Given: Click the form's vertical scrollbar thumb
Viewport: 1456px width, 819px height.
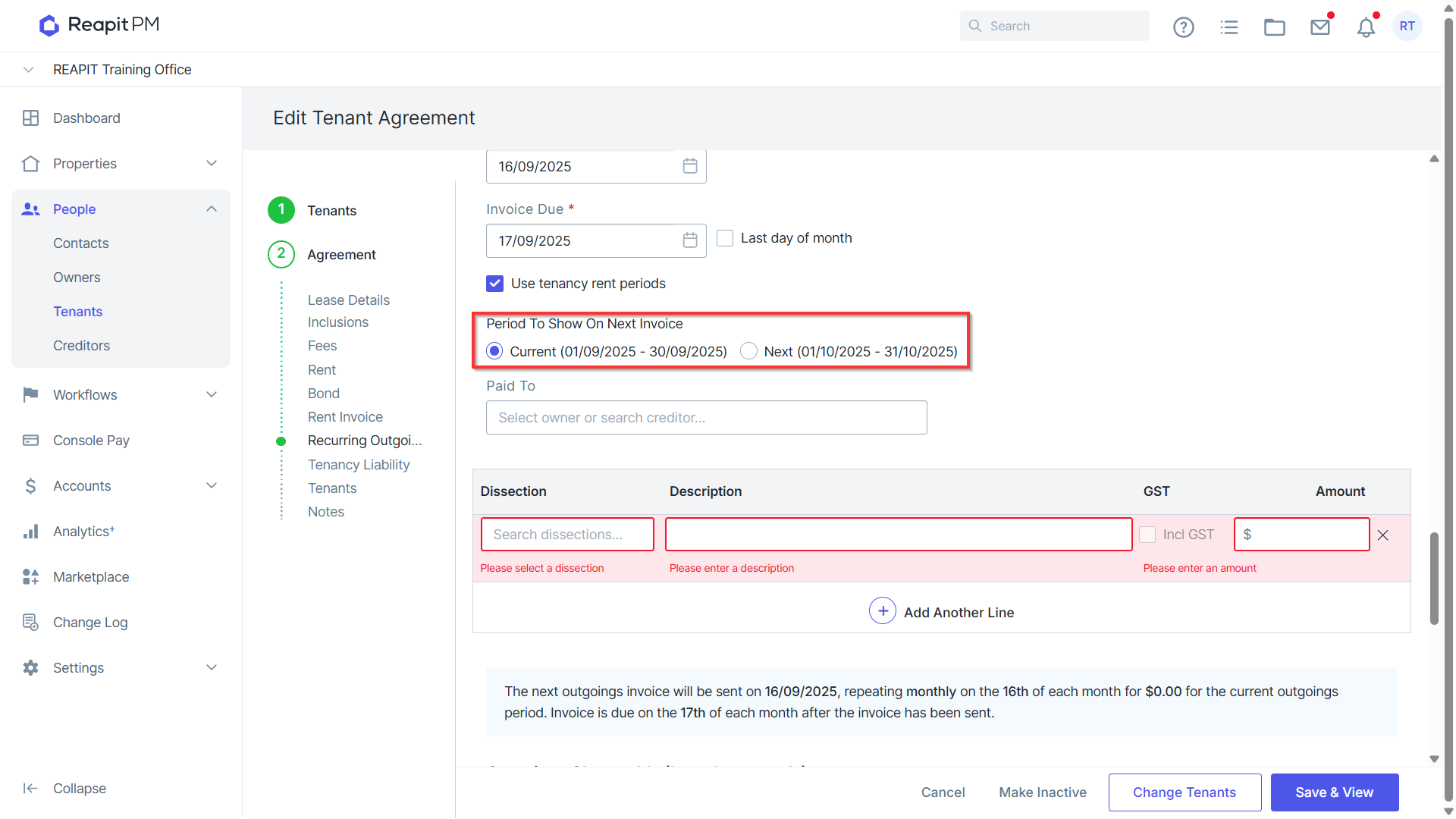Looking at the screenshot, I should (x=1434, y=578).
